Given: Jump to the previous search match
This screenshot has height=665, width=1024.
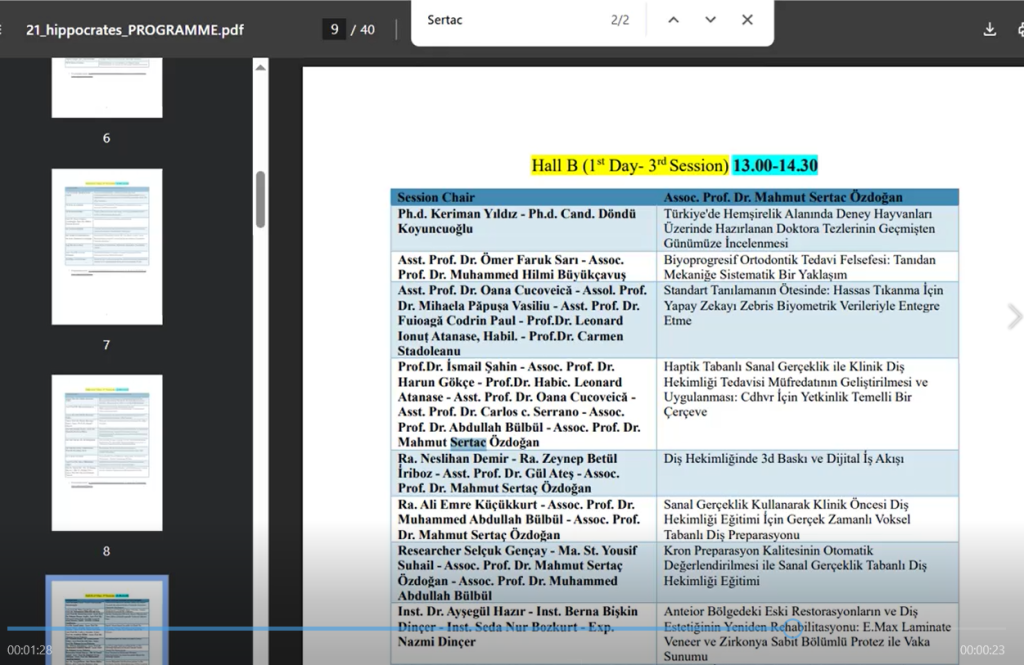Looking at the screenshot, I should (x=673, y=20).
